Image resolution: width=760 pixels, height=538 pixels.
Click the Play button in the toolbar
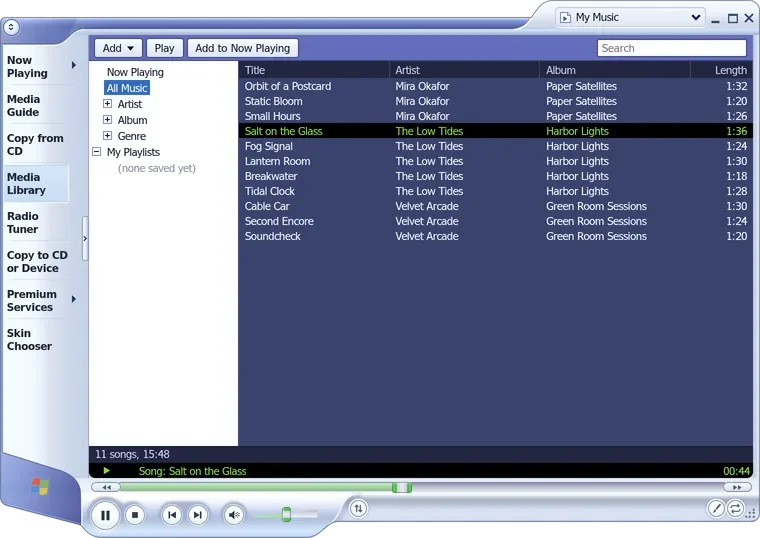coord(164,48)
